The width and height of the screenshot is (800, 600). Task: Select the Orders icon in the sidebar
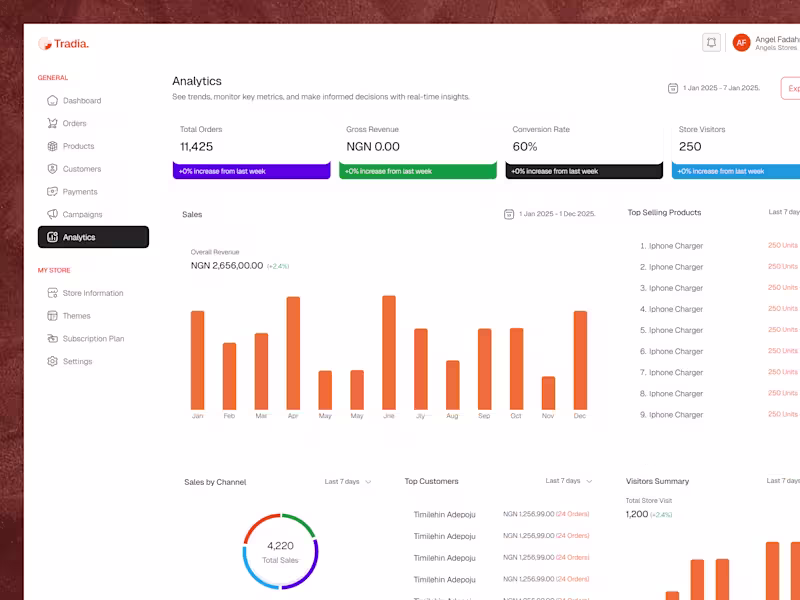[x=52, y=123]
